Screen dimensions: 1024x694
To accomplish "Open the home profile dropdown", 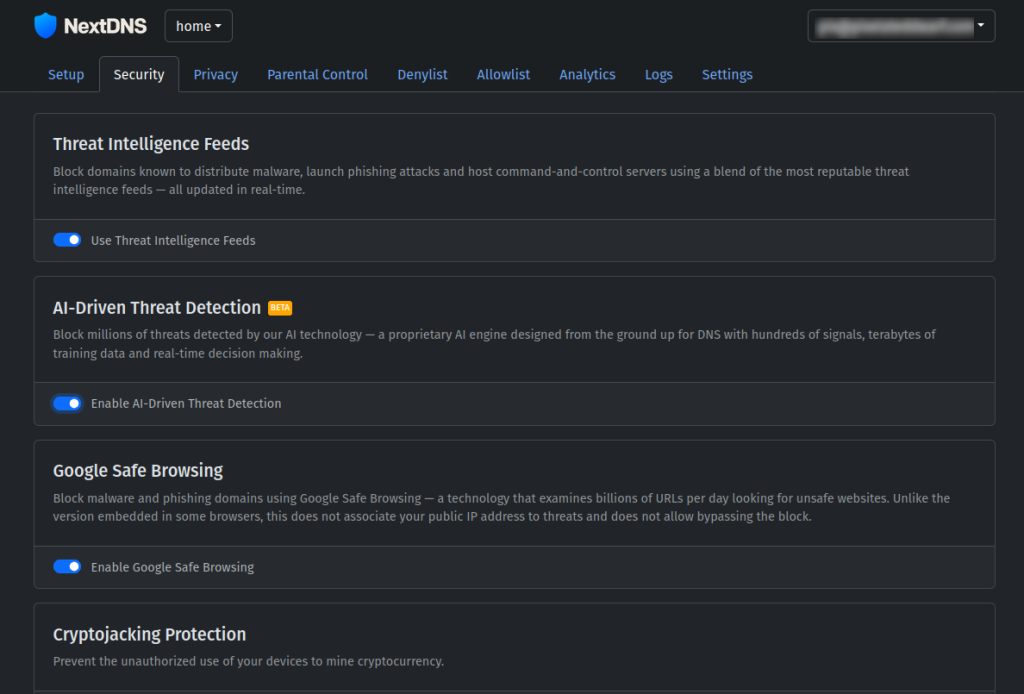I will pyautogui.click(x=199, y=26).
